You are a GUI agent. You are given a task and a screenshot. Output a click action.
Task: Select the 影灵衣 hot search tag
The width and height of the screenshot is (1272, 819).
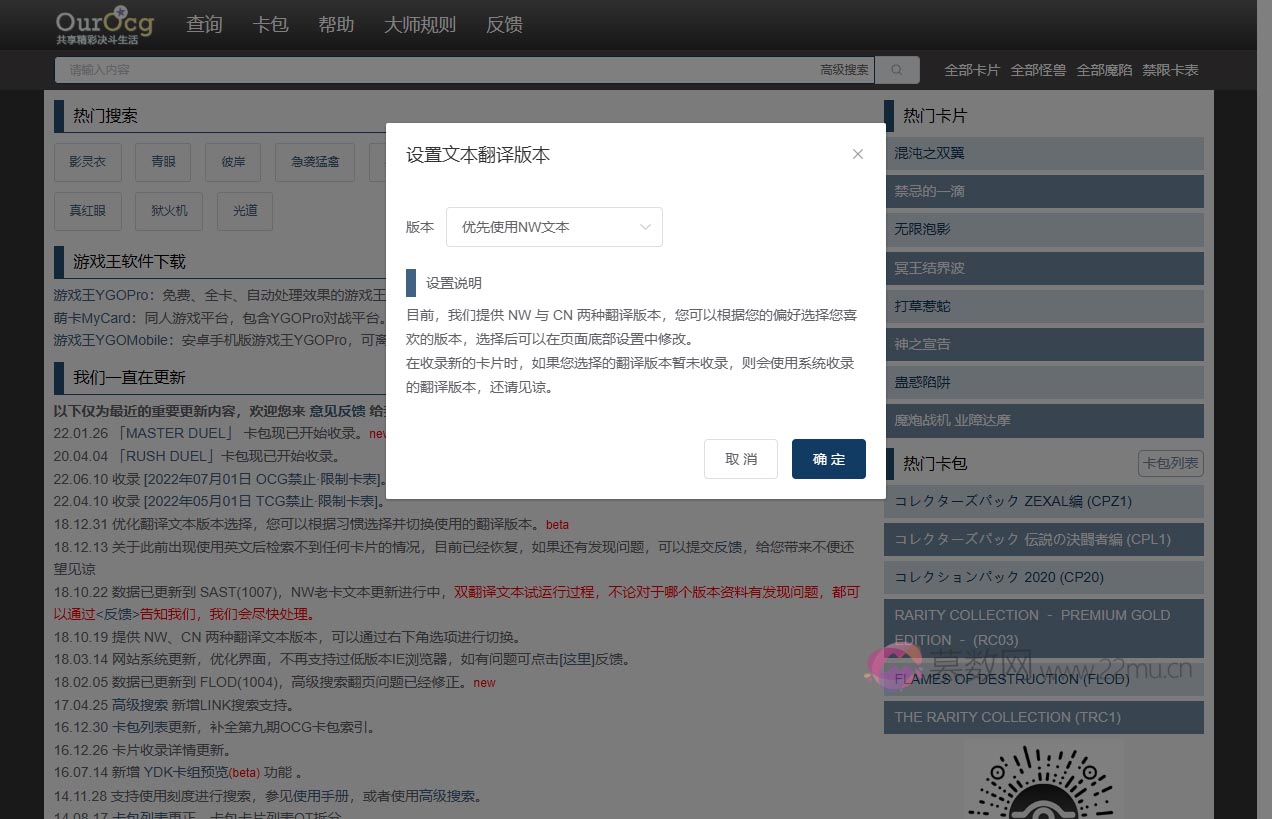click(x=87, y=162)
